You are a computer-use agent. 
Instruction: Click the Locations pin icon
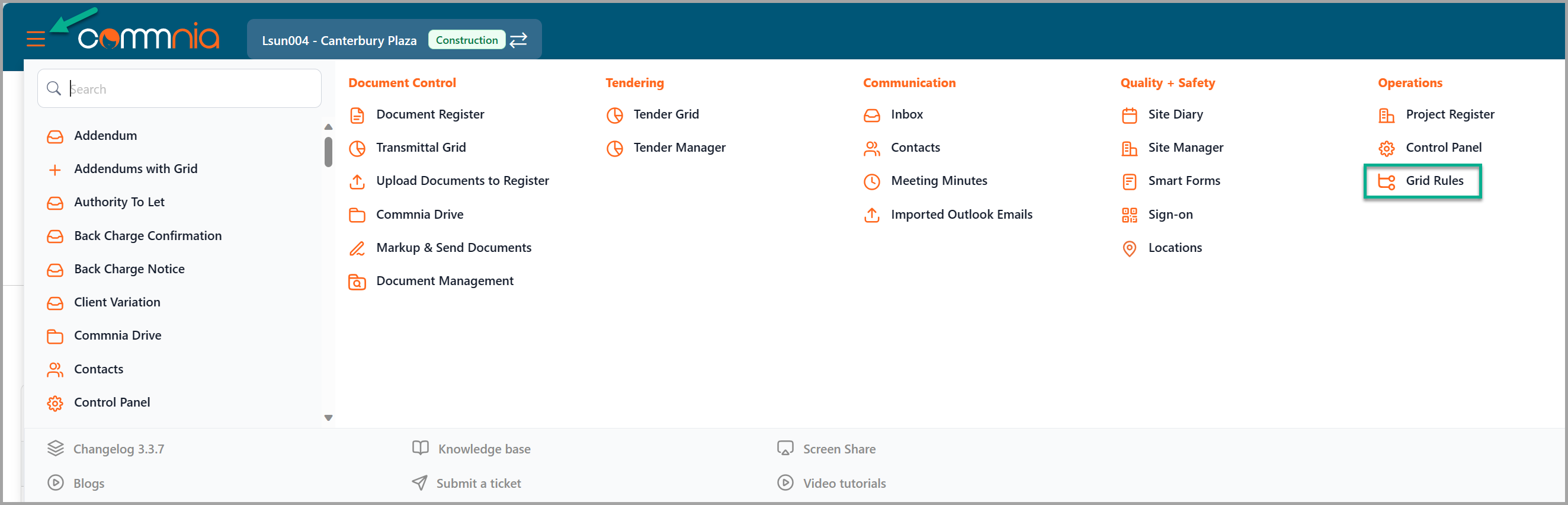coord(1129,248)
